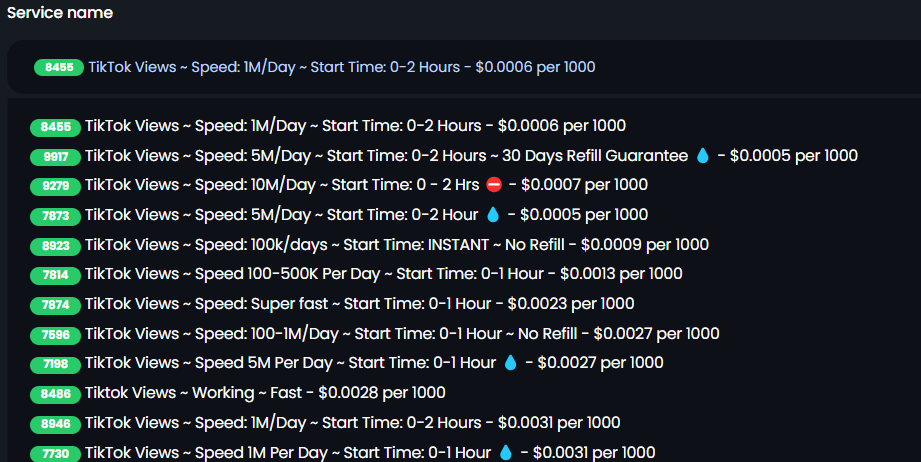
Task: Choose the 1M/Day option priced $0.0031 ID 8946
Action: (325, 423)
